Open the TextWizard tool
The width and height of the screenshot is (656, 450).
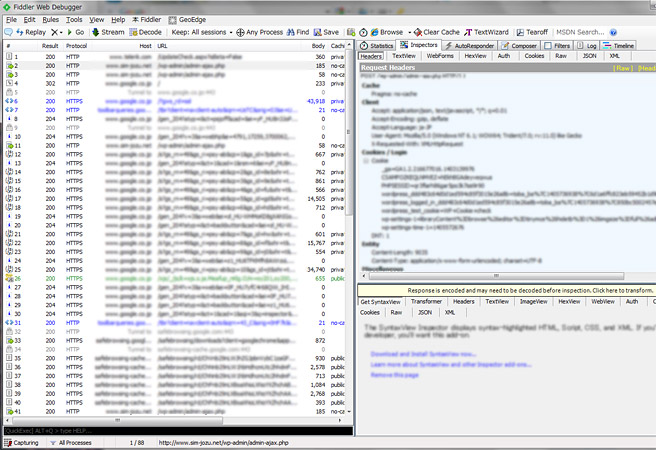tap(486, 32)
